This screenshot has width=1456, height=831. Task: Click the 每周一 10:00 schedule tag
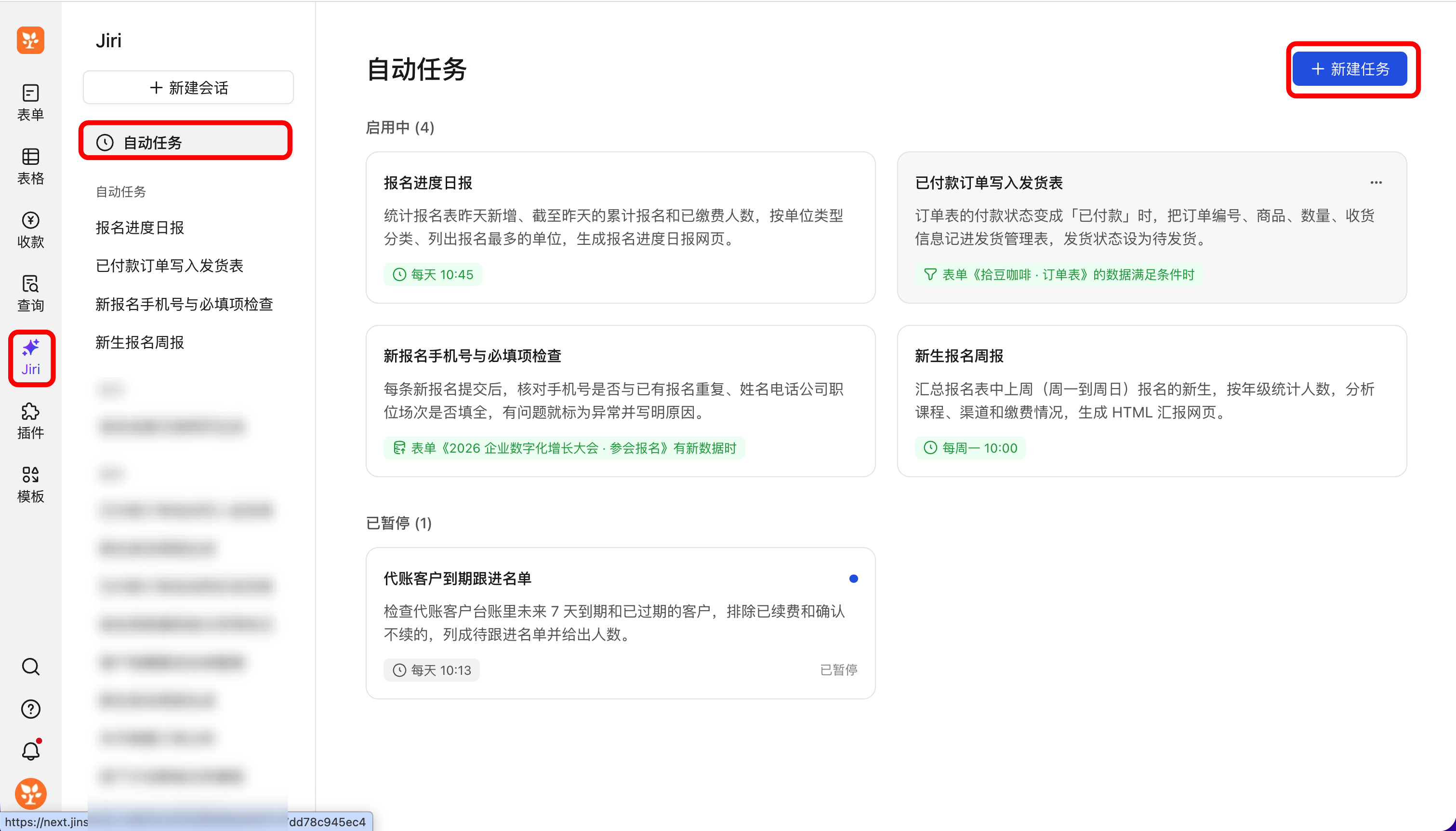971,448
